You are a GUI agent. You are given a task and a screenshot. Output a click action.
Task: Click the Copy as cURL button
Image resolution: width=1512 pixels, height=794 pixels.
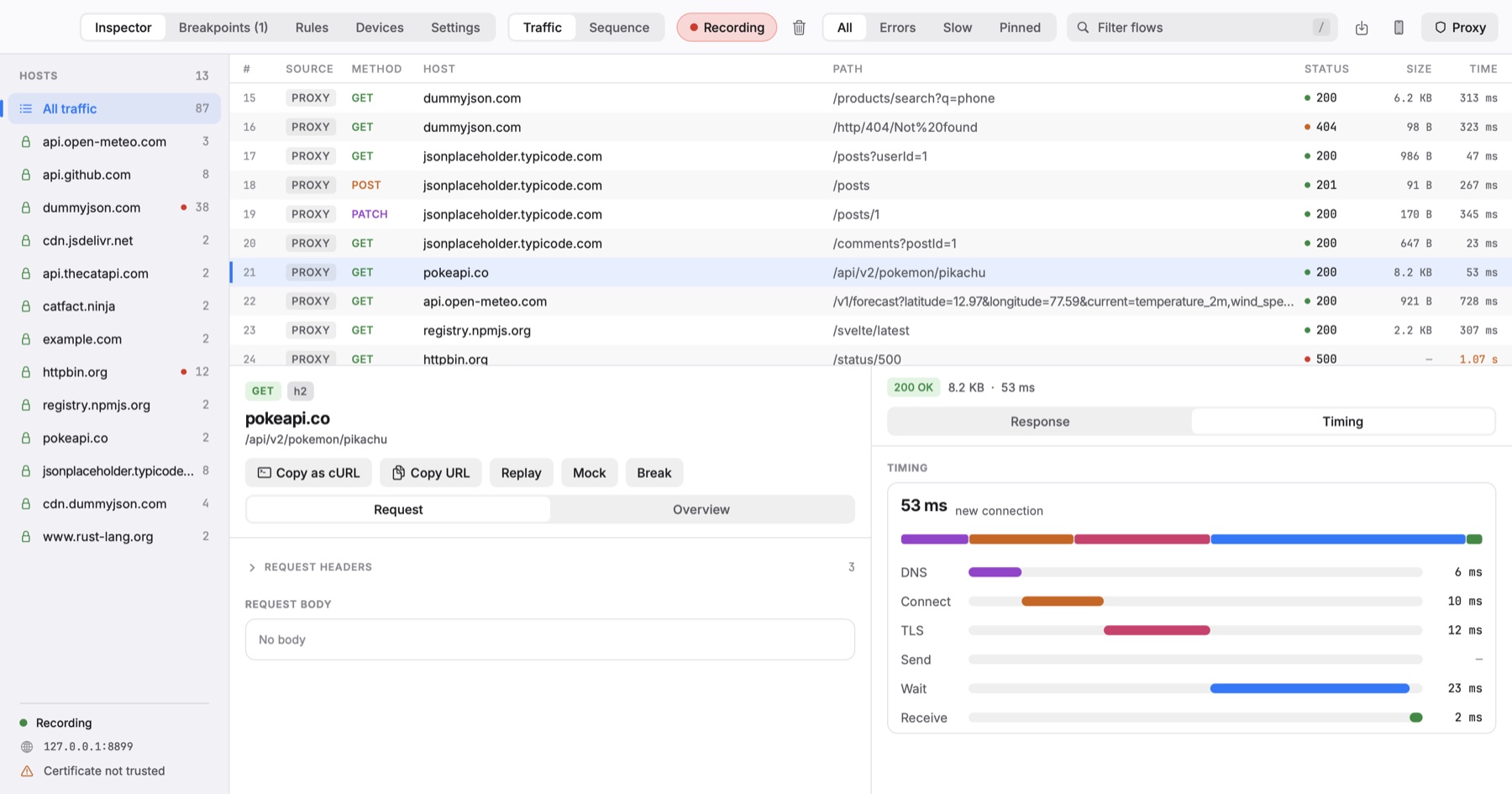pyautogui.click(x=308, y=473)
